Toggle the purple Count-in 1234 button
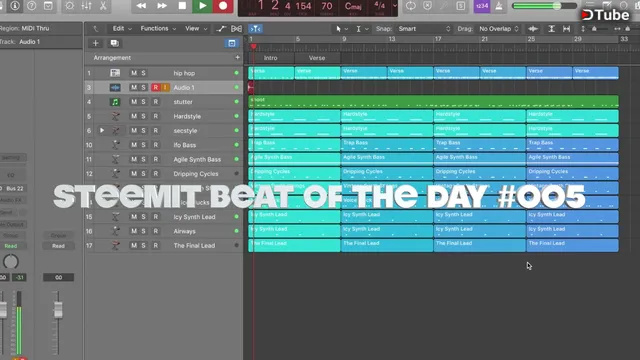This screenshot has width=640, height=360. (x=482, y=6)
